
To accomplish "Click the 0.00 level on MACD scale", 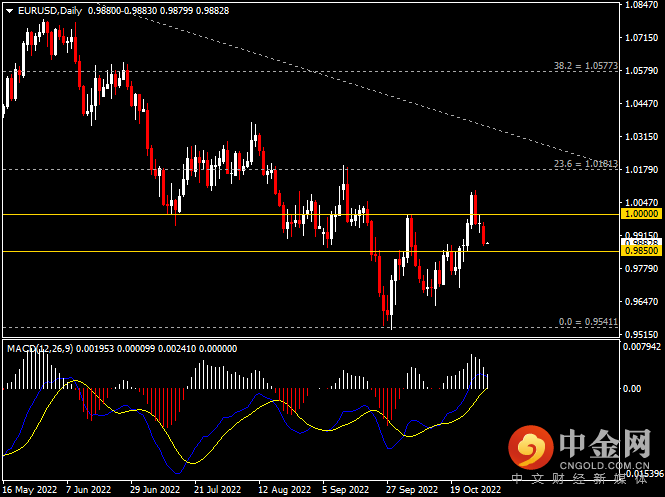I will (x=631, y=388).
